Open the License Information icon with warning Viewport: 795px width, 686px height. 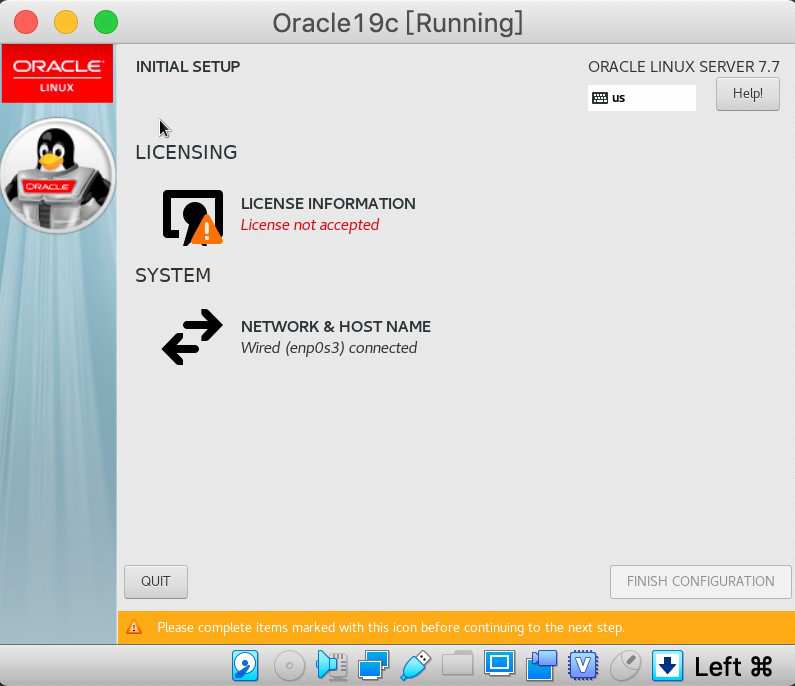point(193,218)
